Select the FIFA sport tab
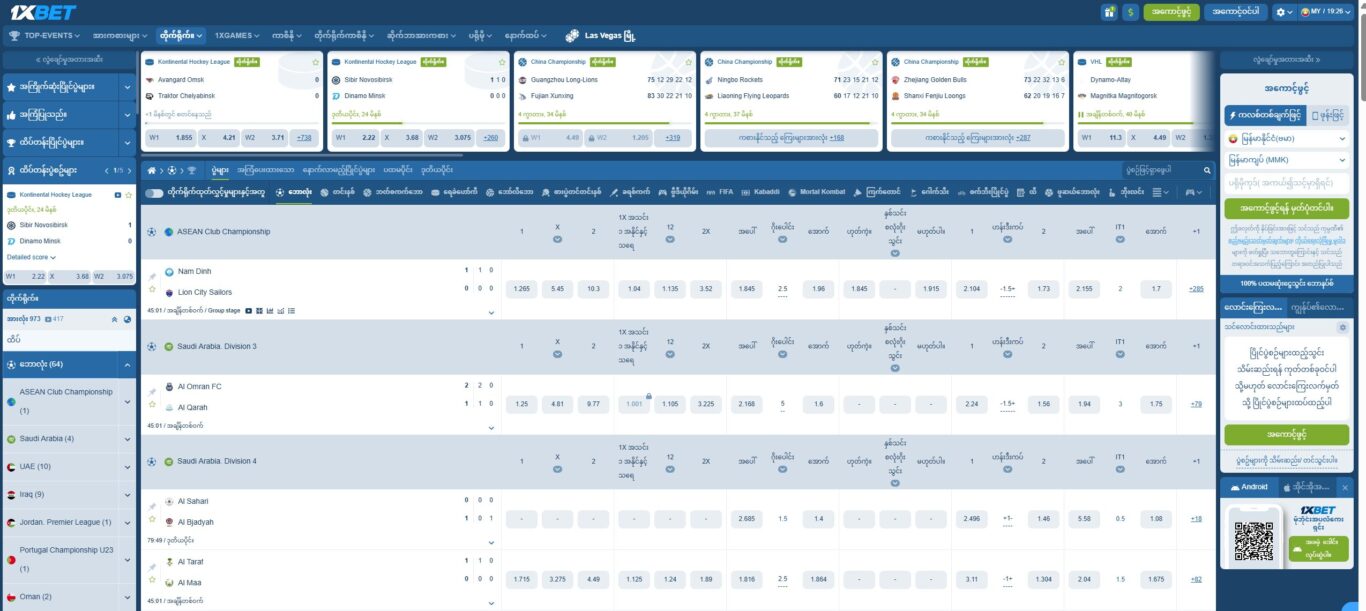The width and height of the screenshot is (1366, 611). (x=719, y=192)
